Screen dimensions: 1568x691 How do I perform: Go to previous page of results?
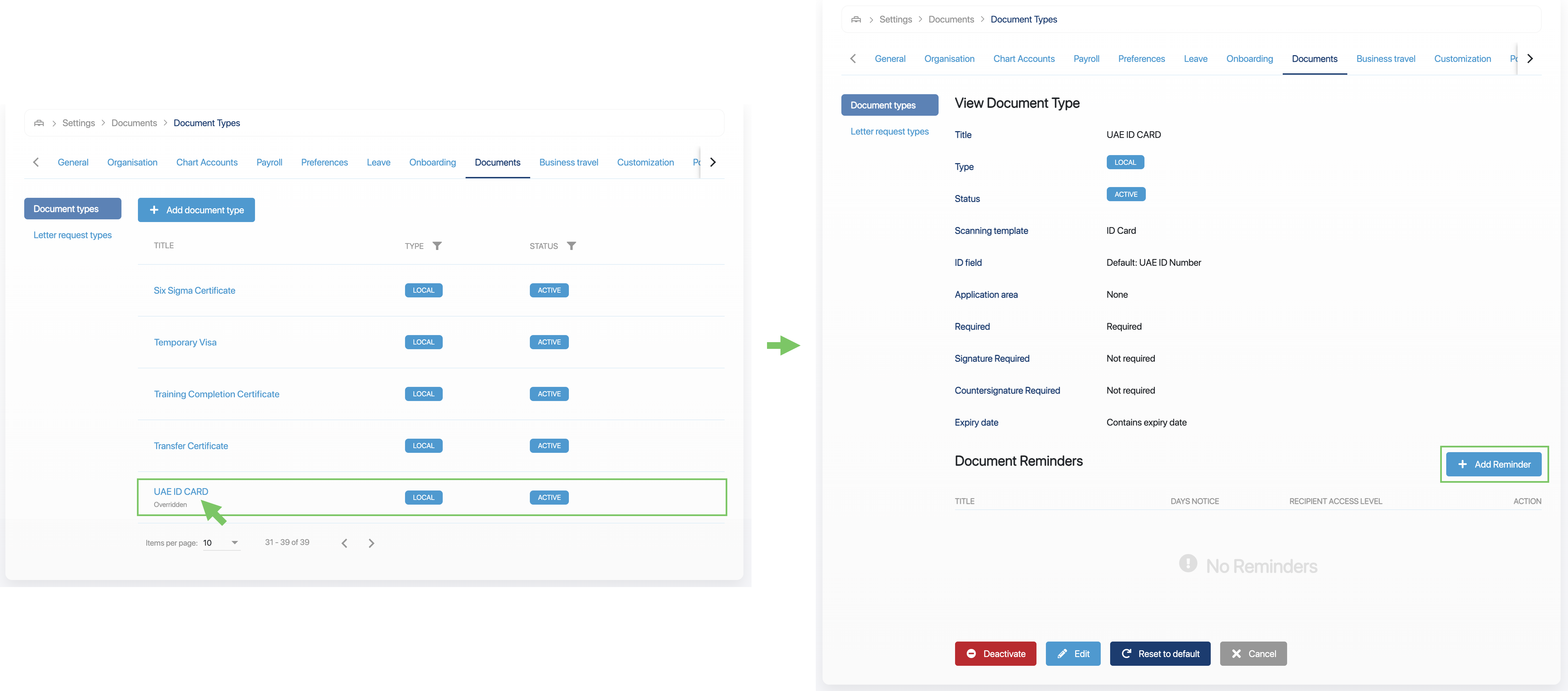point(344,543)
